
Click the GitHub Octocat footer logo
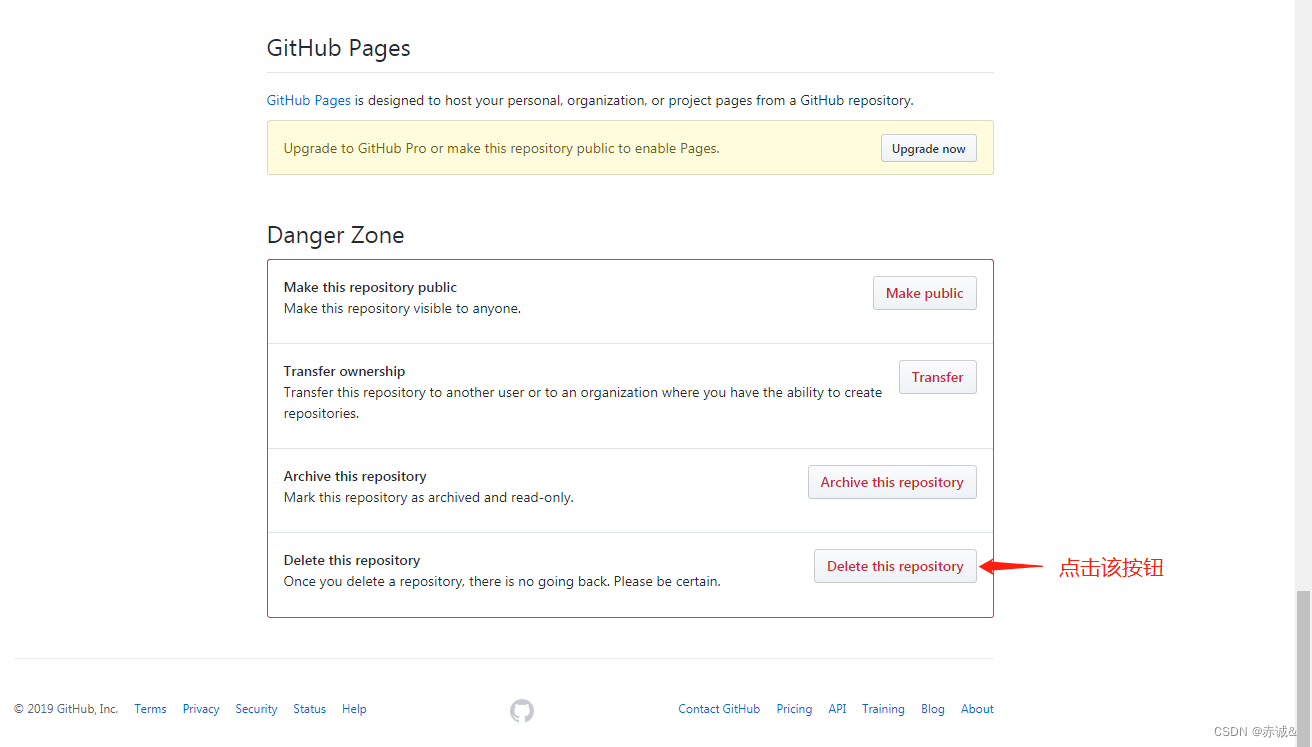tap(522, 711)
